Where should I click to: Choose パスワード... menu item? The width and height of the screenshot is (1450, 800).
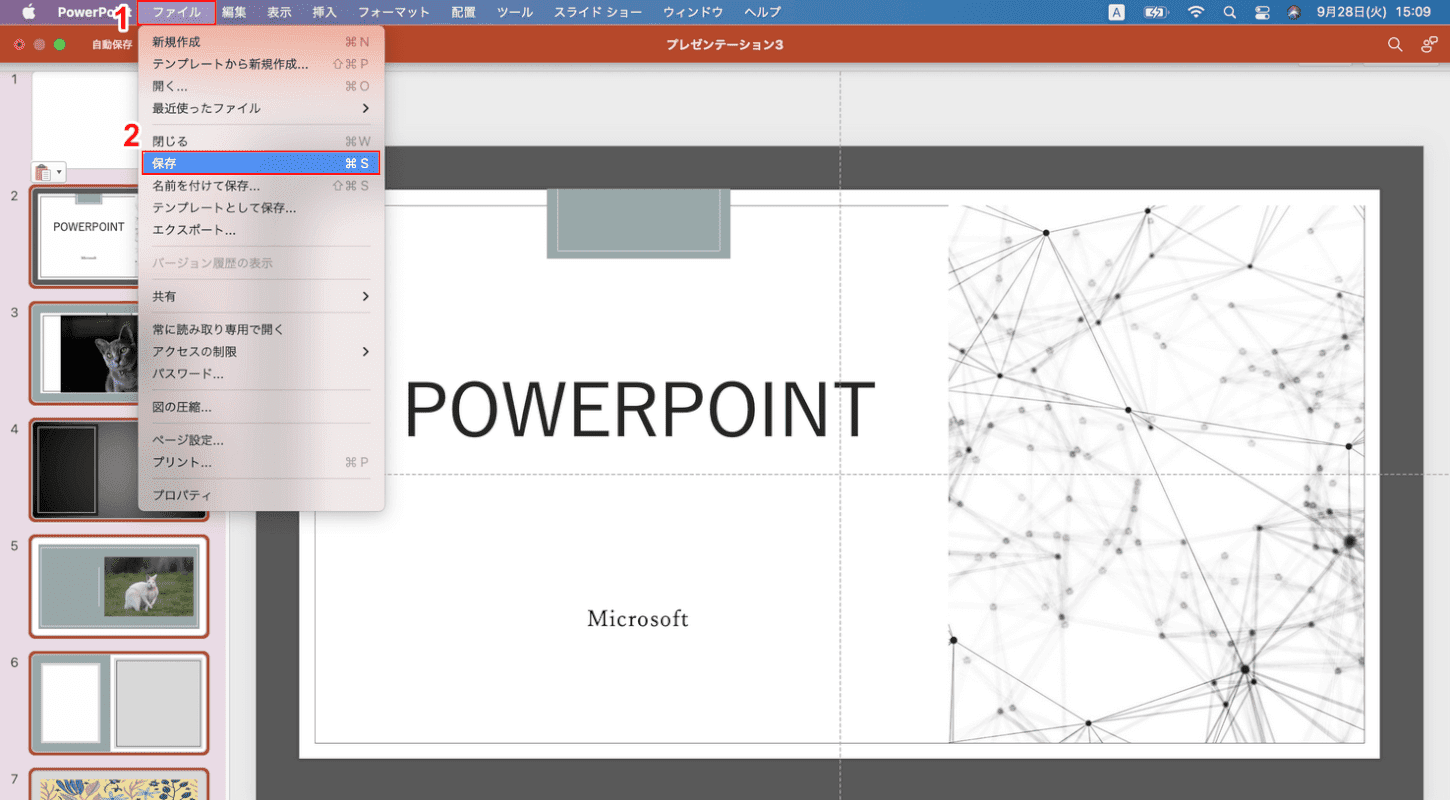click(261, 374)
